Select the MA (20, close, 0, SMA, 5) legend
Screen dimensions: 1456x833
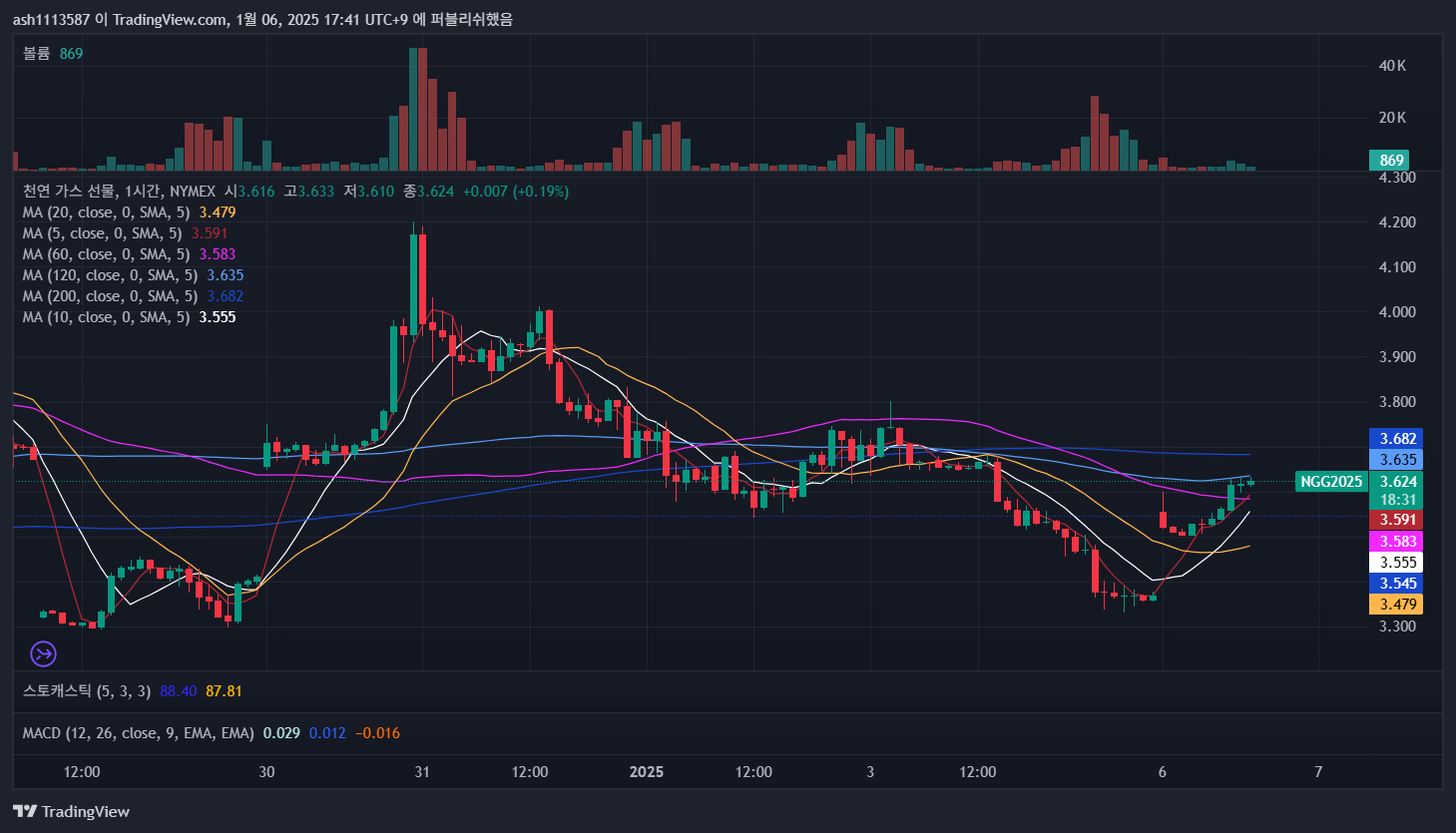(x=106, y=212)
